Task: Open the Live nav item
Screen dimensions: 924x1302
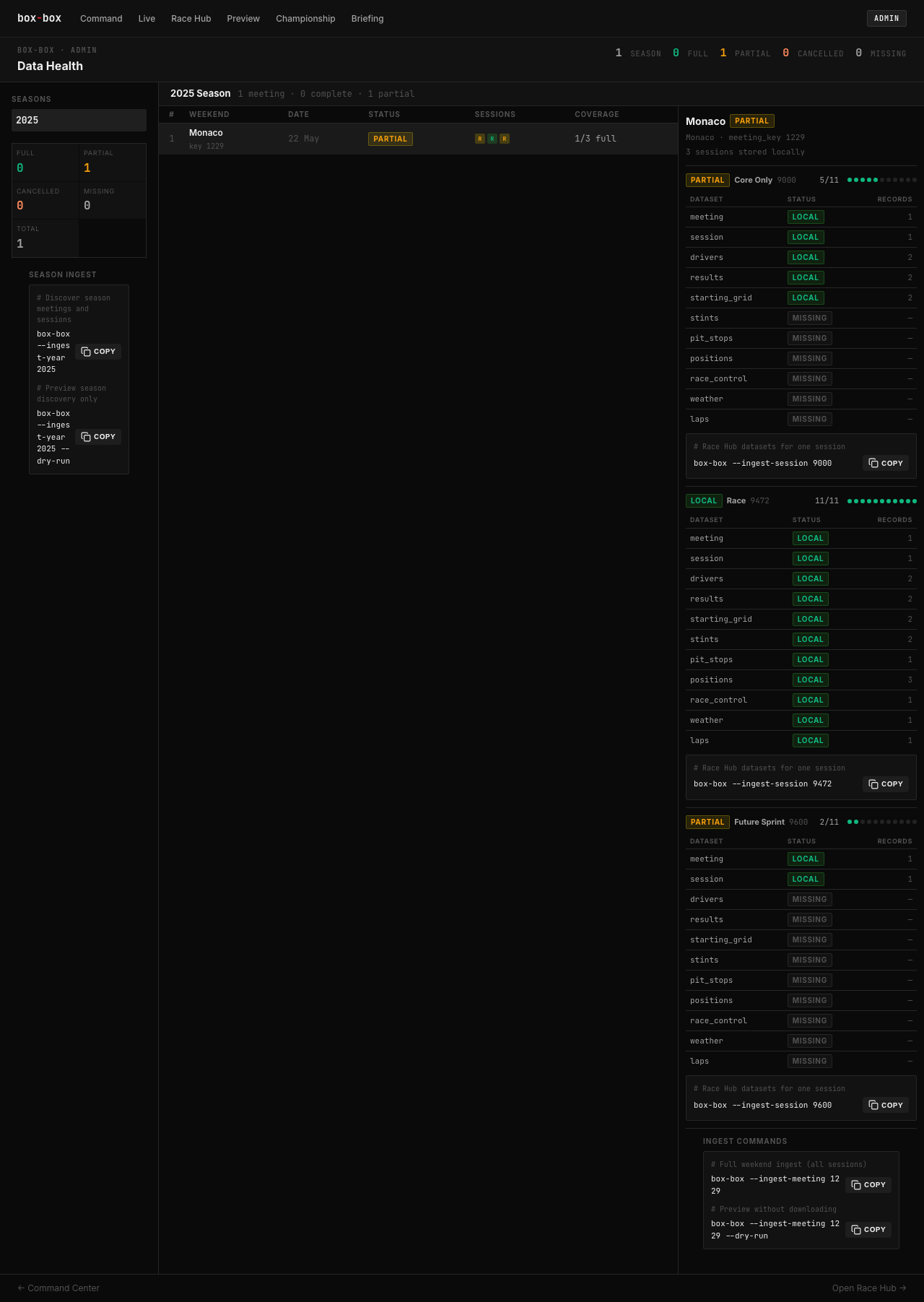Action: click(147, 19)
